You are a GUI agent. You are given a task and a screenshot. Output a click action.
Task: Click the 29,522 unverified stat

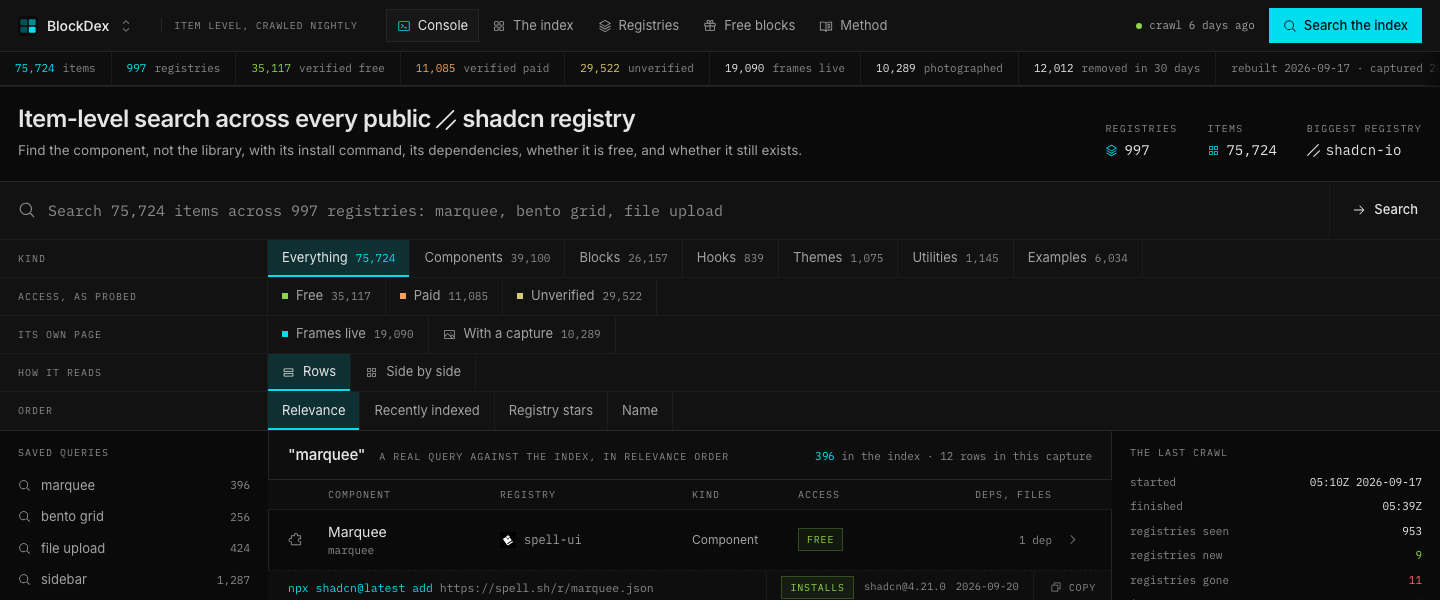(x=637, y=68)
